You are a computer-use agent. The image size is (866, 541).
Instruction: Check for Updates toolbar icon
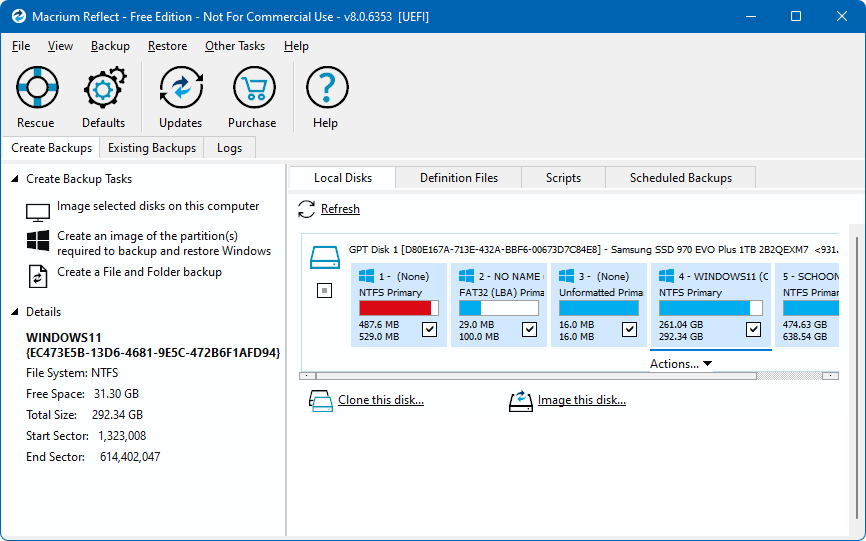[x=181, y=87]
